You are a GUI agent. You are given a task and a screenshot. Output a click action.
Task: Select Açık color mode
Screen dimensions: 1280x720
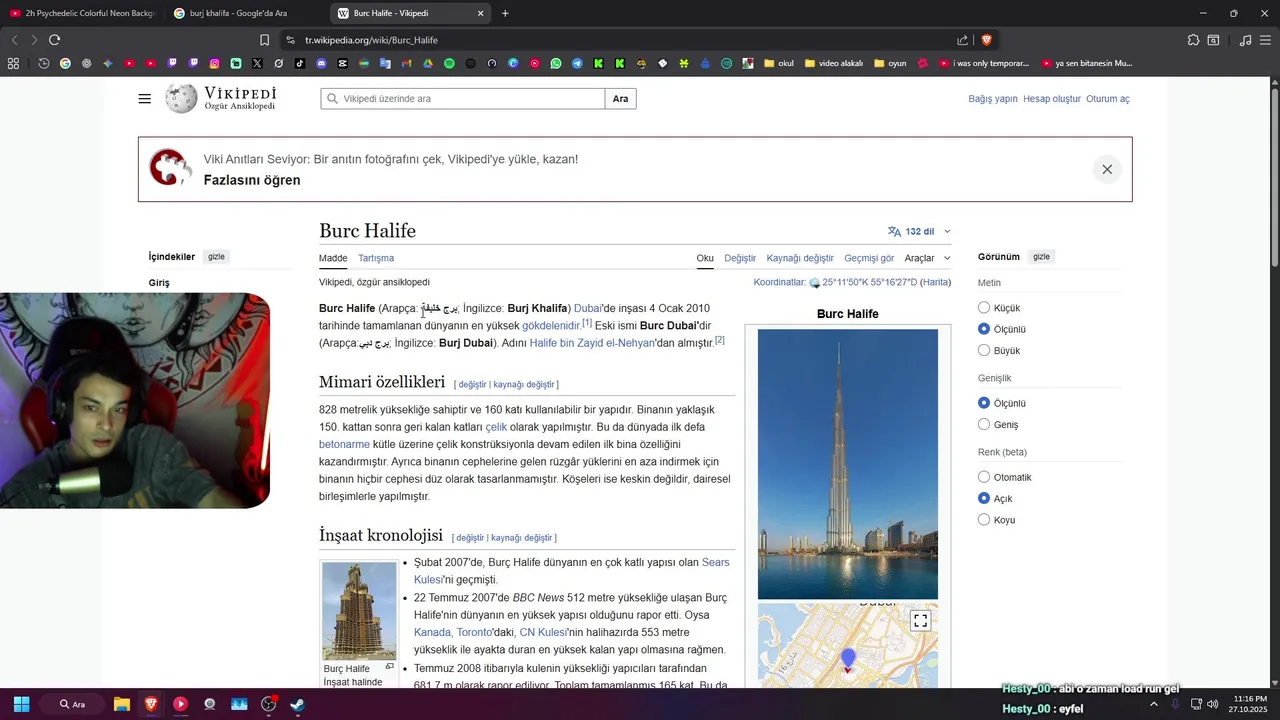click(984, 498)
